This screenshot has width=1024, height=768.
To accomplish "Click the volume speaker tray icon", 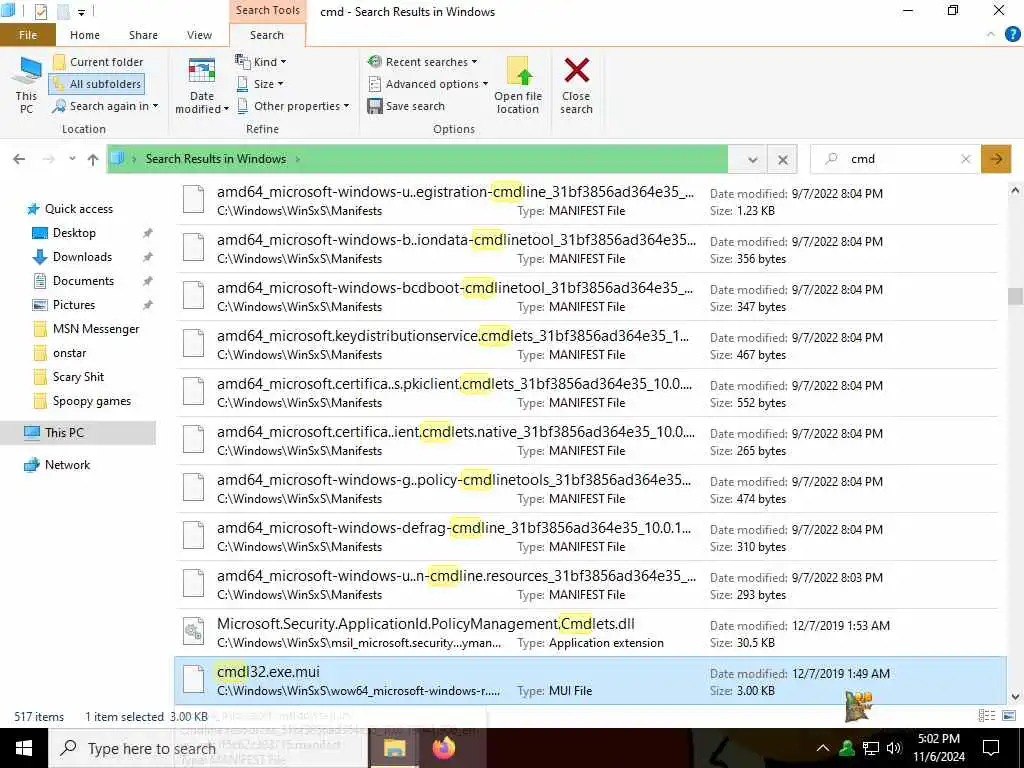I will coord(894,748).
